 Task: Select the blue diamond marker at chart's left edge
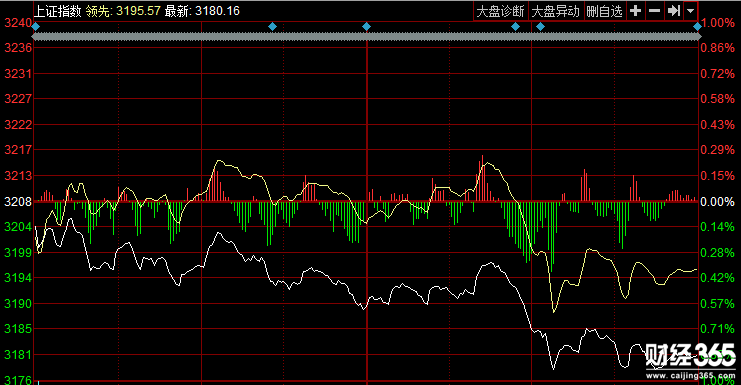[36, 27]
